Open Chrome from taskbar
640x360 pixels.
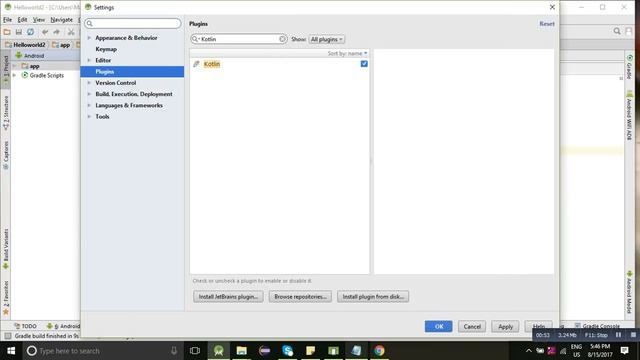pyautogui.click(x=379, y=351)
